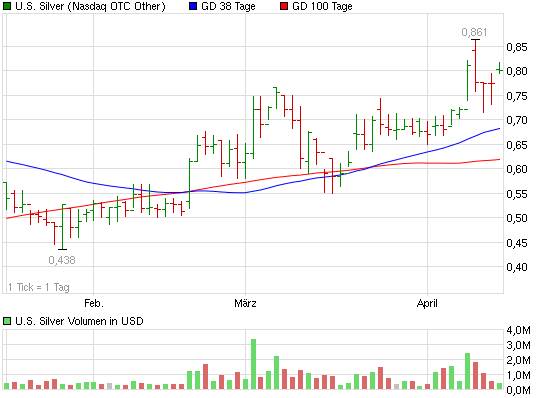Click the 0,40 price axis label
545x398 pixels.
(517, 267)
